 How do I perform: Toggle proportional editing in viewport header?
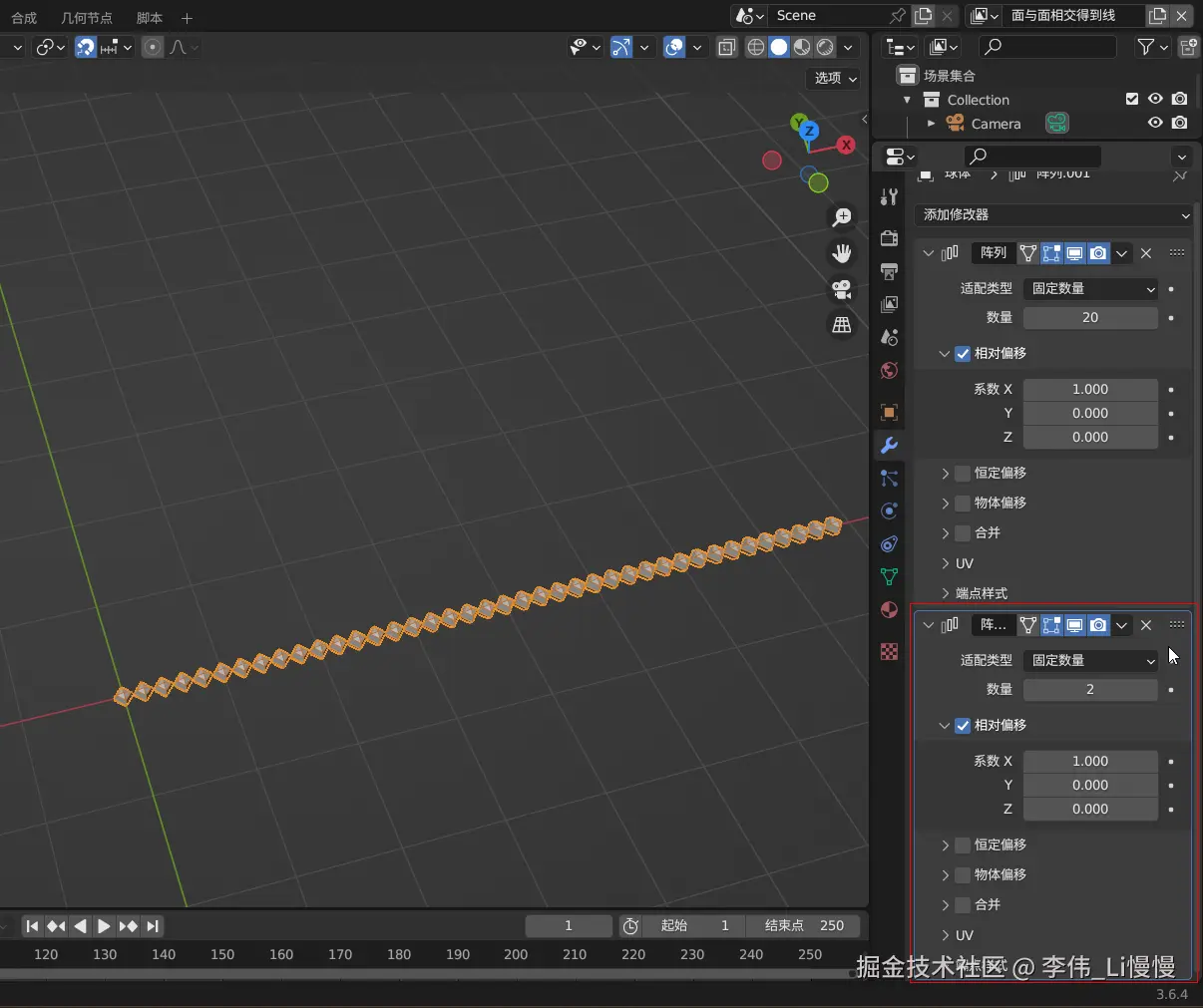click(153, 47)
